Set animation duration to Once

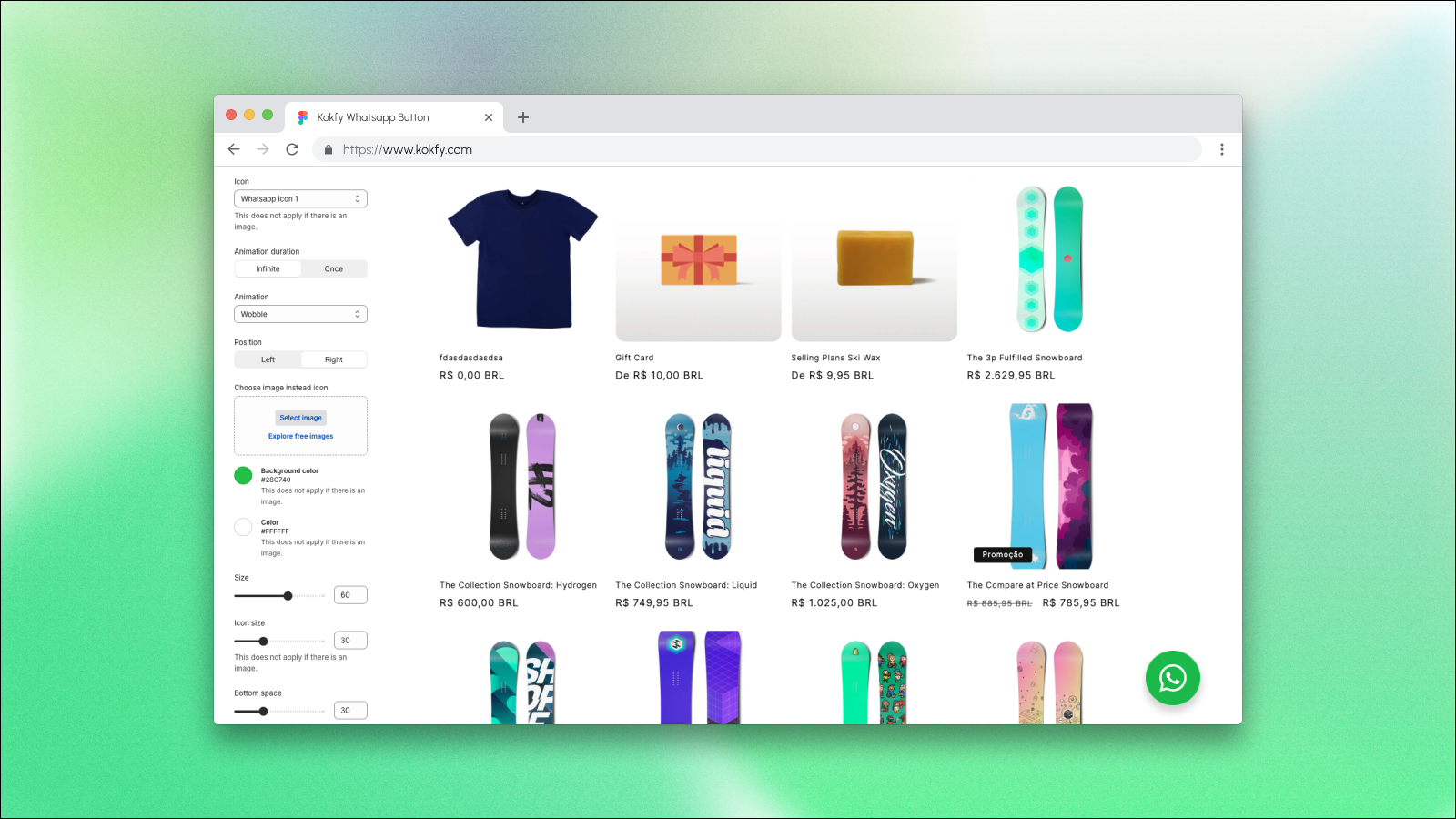334,268
